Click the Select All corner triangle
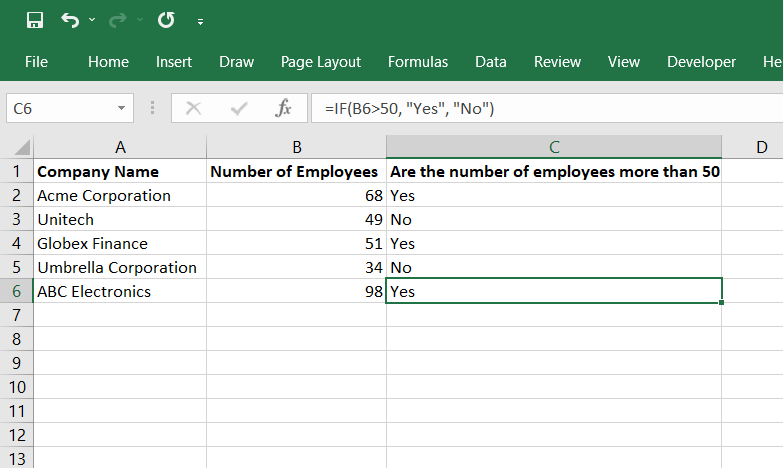The width and height of the screenshot is (783, 468). (18, 148)
